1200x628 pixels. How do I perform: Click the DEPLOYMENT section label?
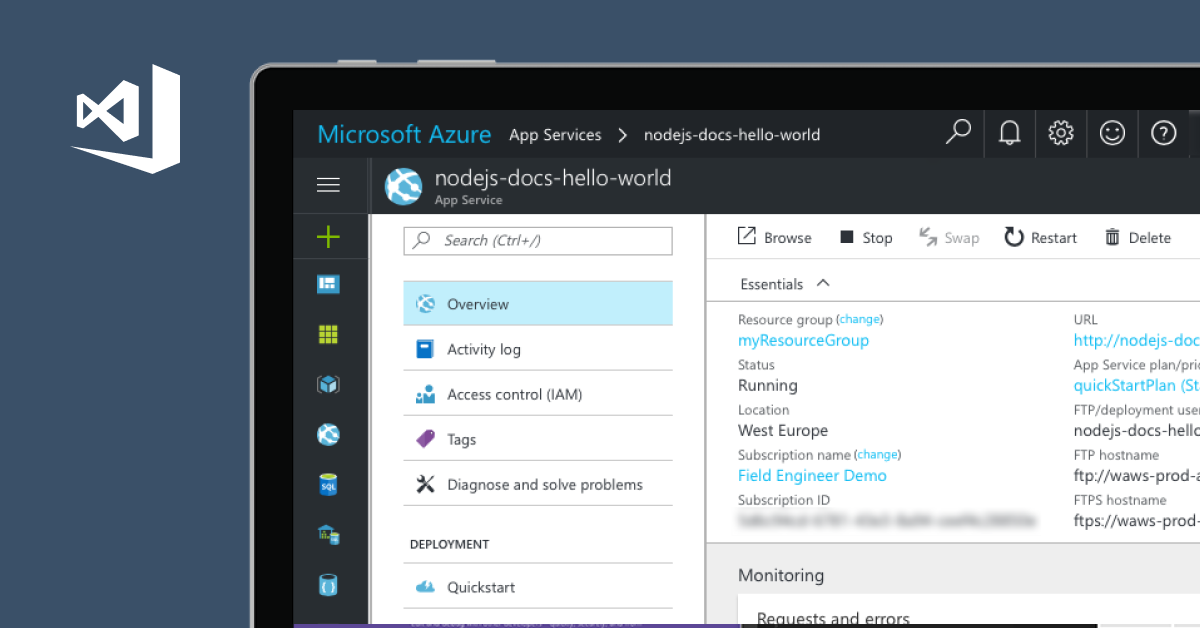[x=449, y=545]
